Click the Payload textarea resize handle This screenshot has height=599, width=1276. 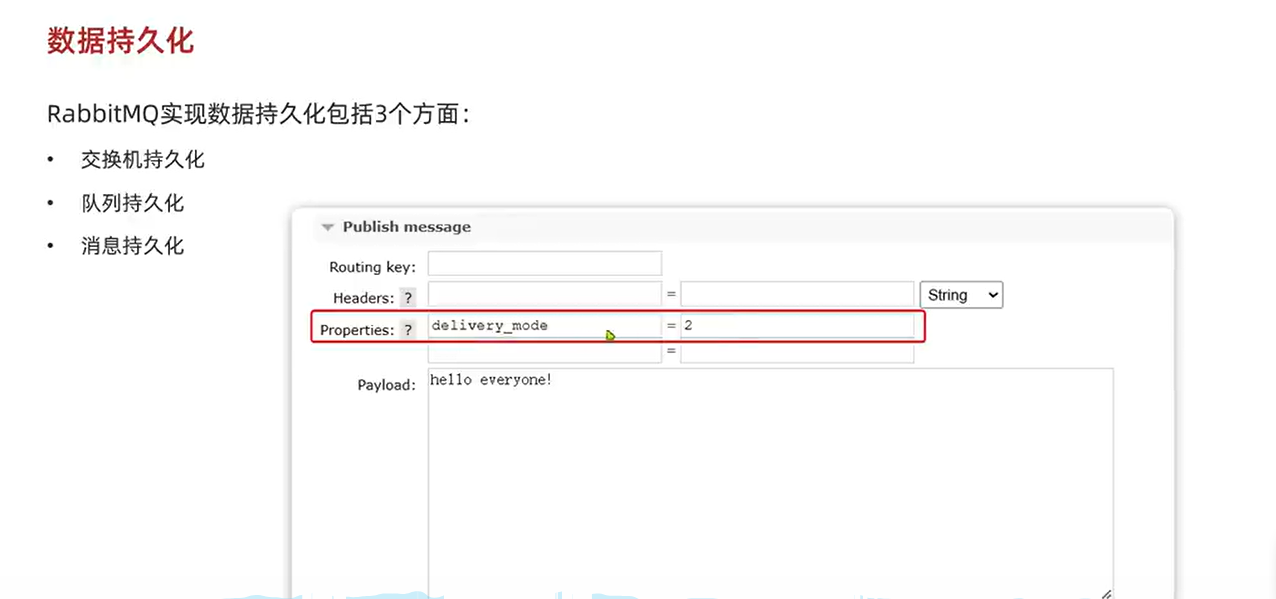pyautogui.click(x=1106, y=593)
